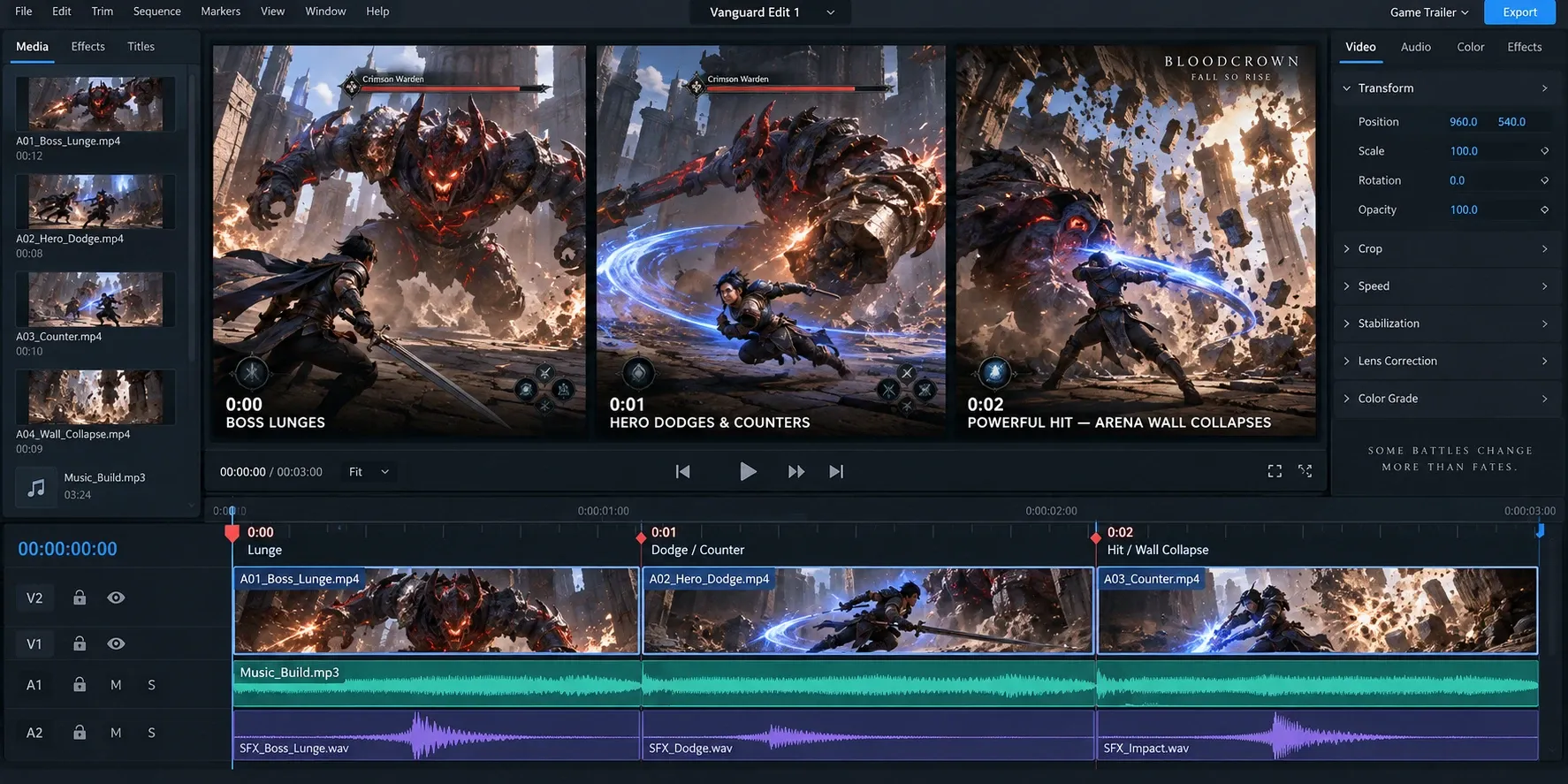Expand the Color Grade section
Screen dimensions: 1568x784
point(1445,399)
